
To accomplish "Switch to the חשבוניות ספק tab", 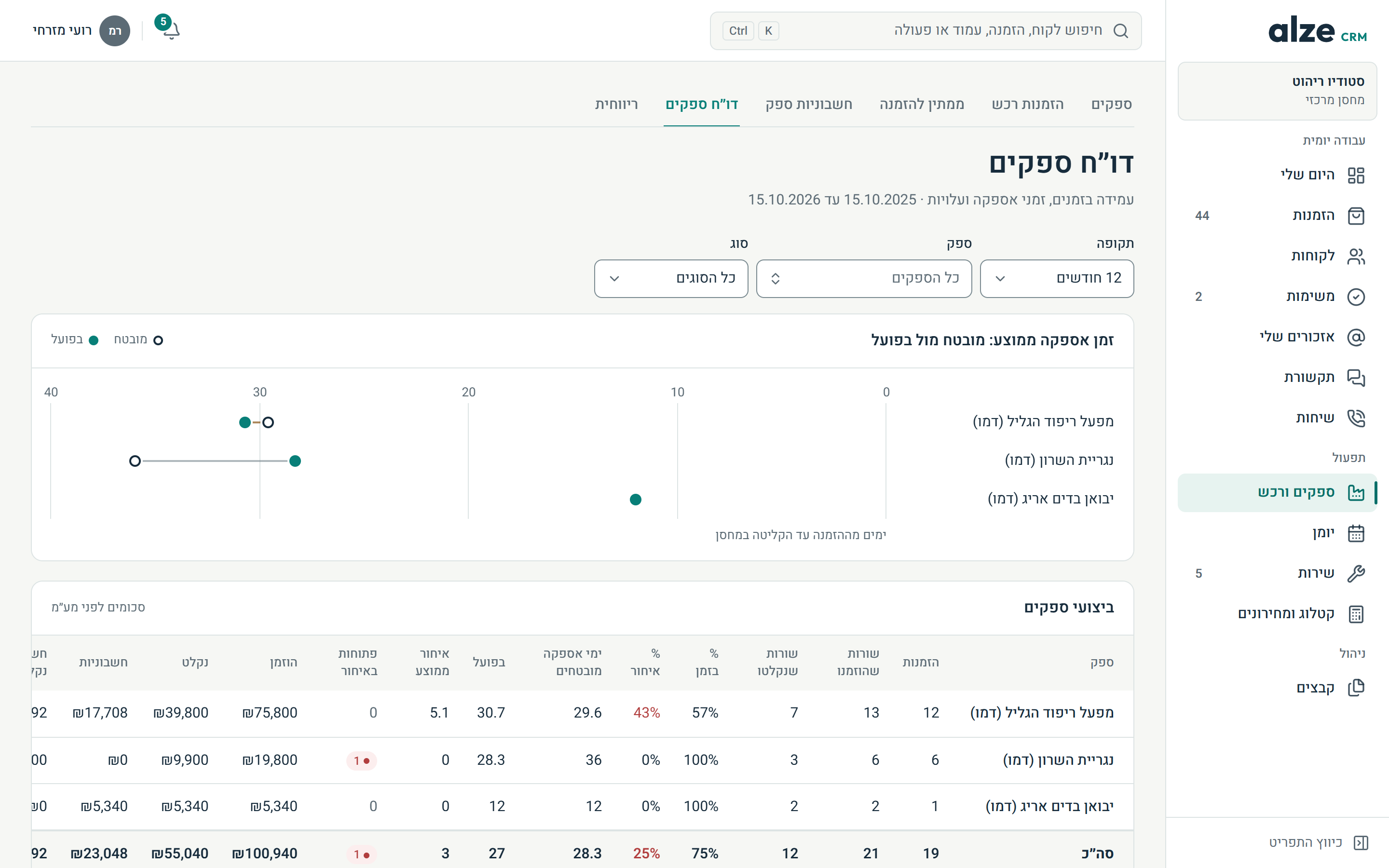I will click(809, 105).
